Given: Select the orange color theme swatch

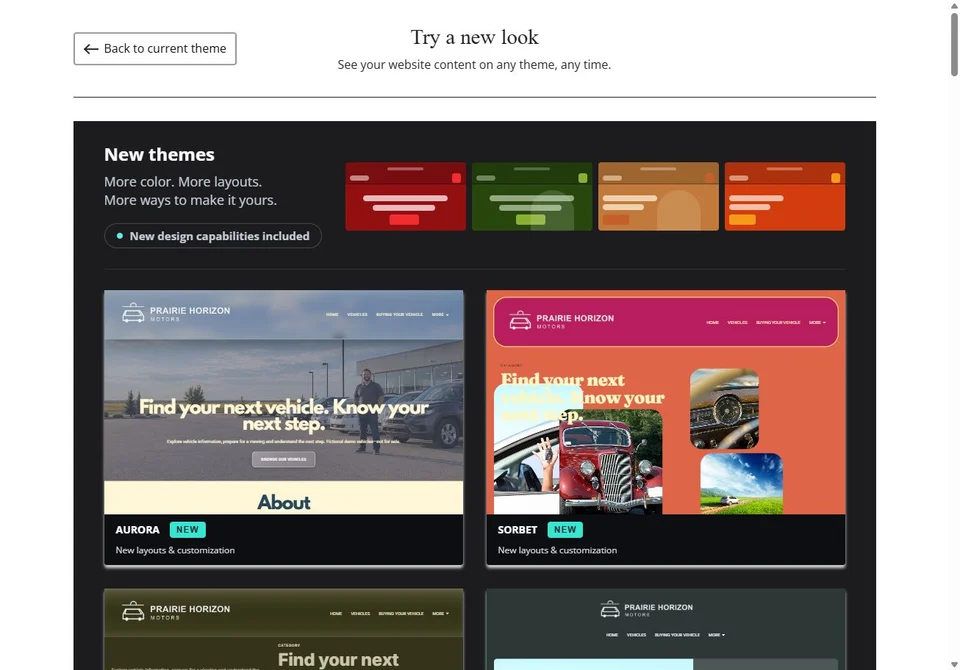Looking at the screenshot, I should click(x=785, y=197).
